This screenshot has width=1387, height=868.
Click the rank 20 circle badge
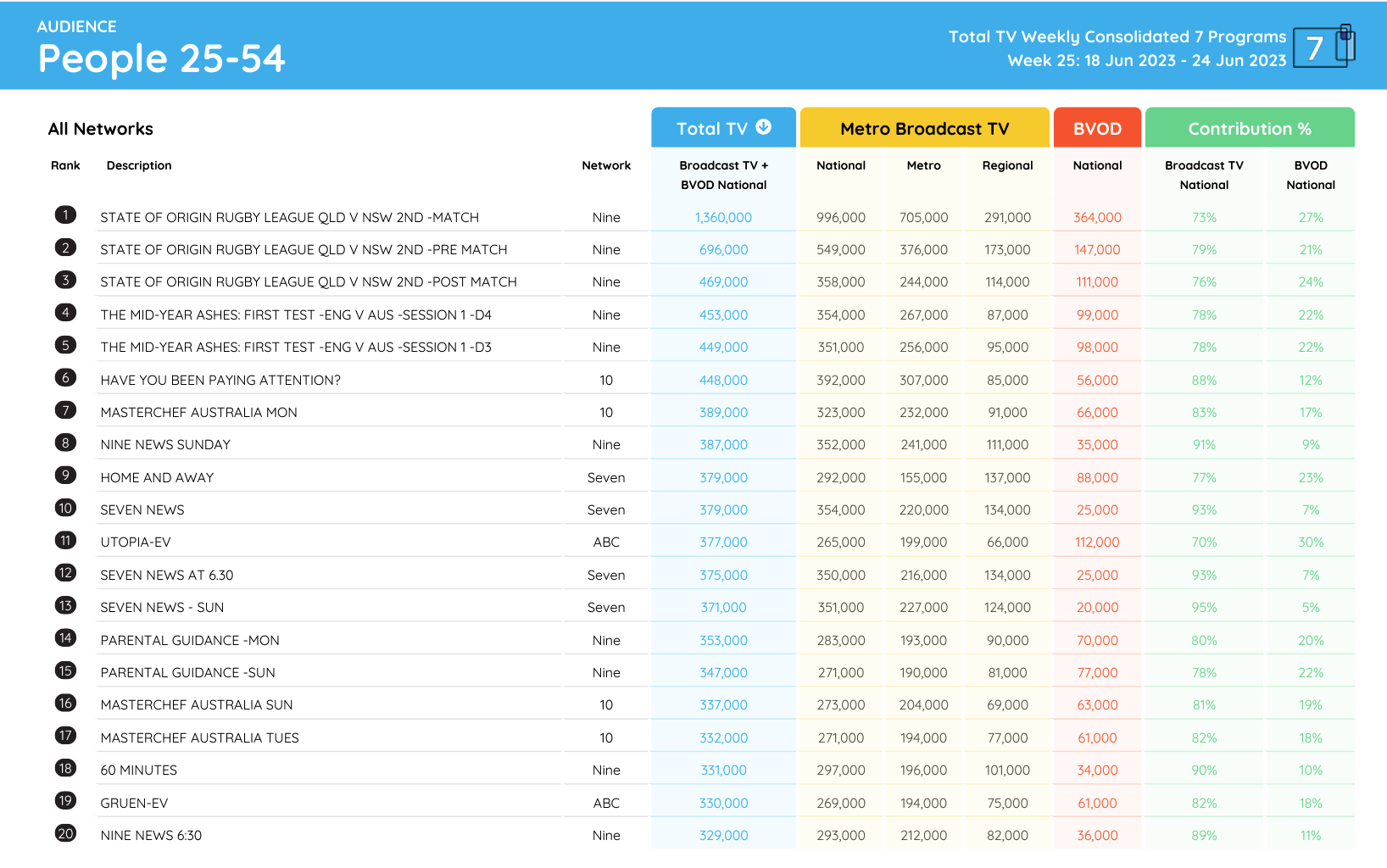coord(65,833)
